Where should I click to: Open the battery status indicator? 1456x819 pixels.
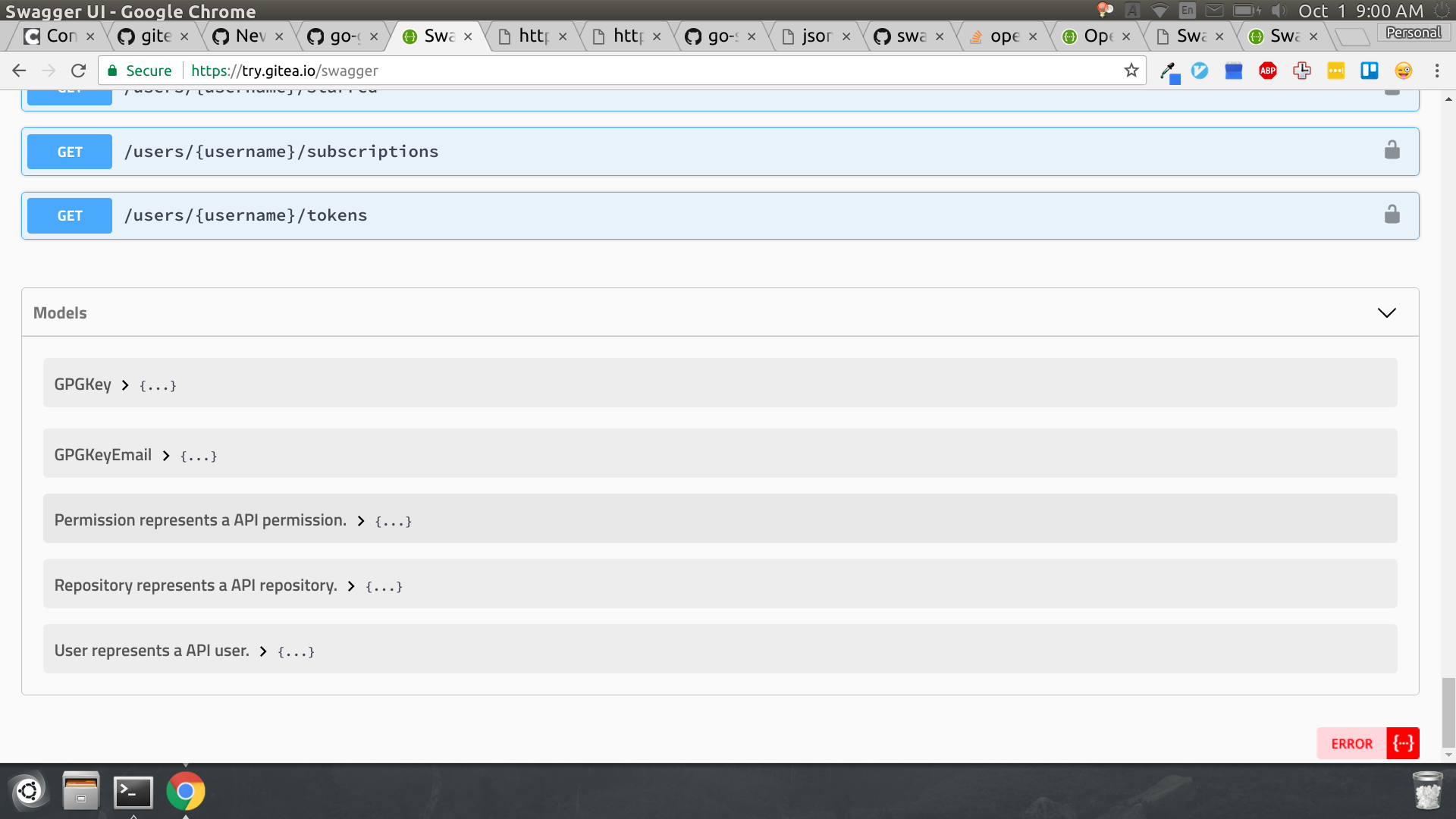[1246, 11]
